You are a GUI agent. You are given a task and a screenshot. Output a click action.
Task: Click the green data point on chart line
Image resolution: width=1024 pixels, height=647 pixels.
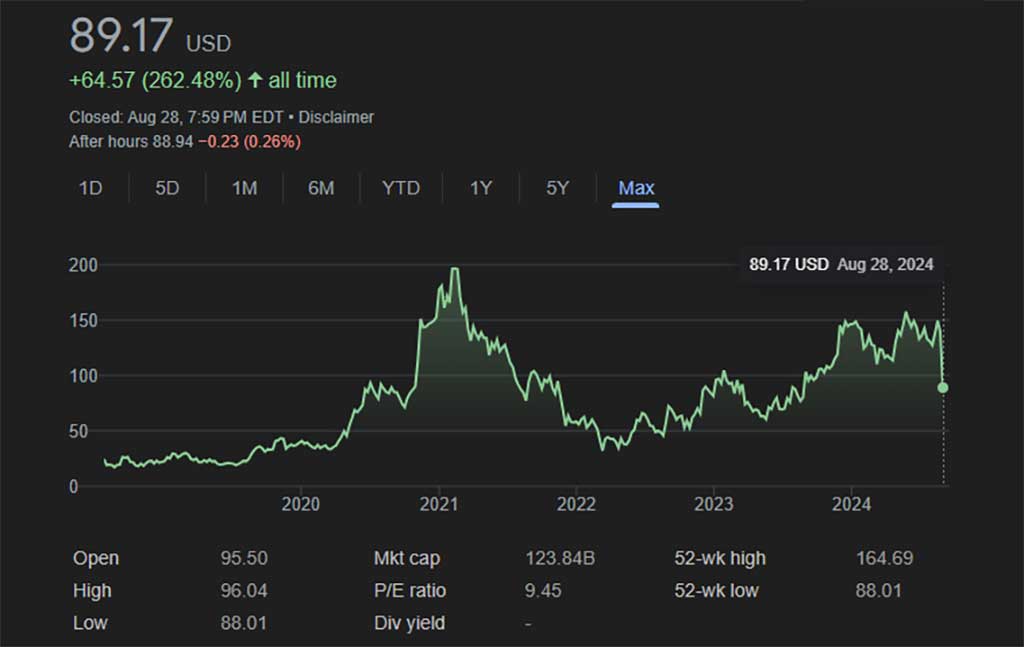942,388
